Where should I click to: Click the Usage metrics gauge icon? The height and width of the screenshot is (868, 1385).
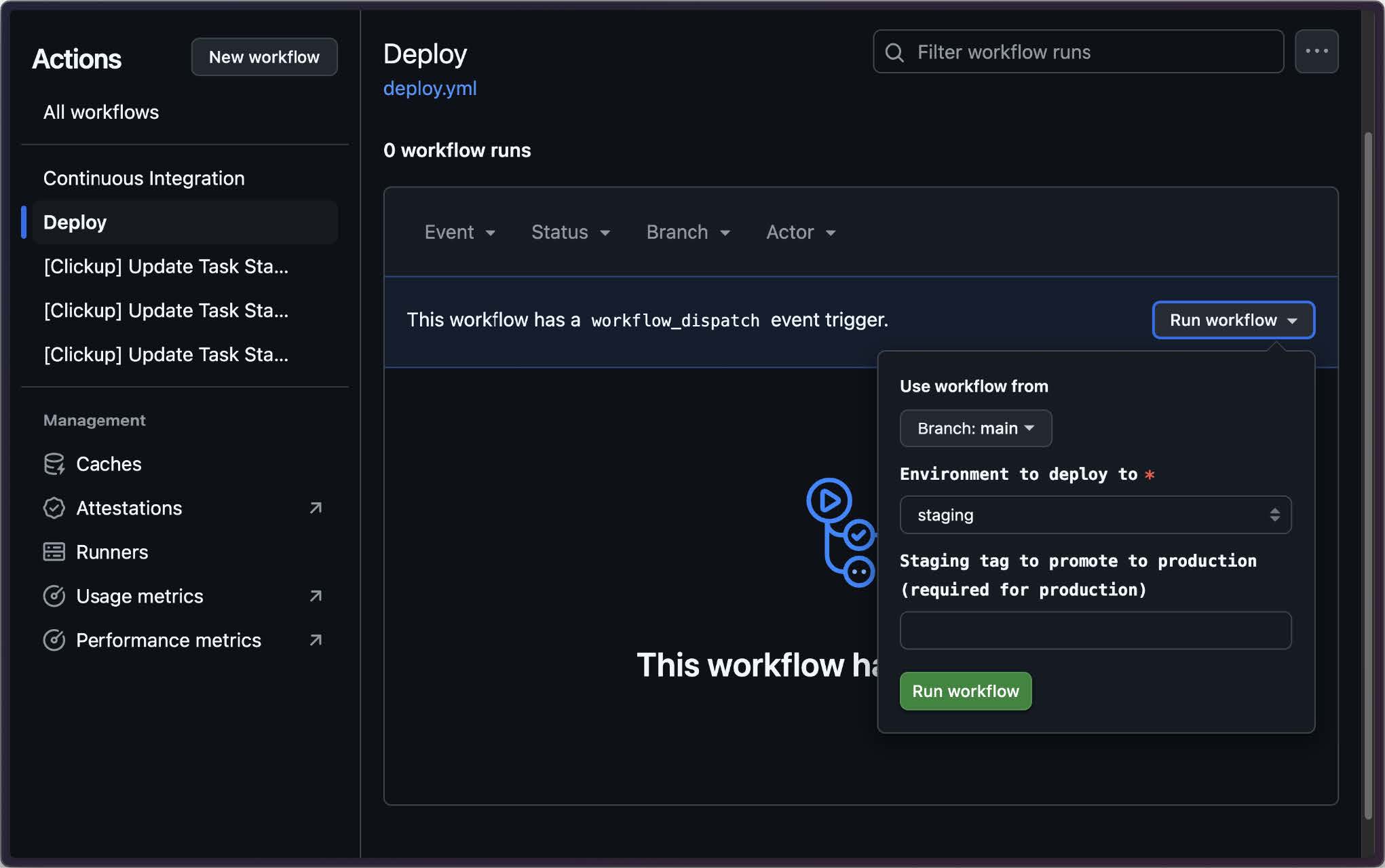tap(54, 597)
